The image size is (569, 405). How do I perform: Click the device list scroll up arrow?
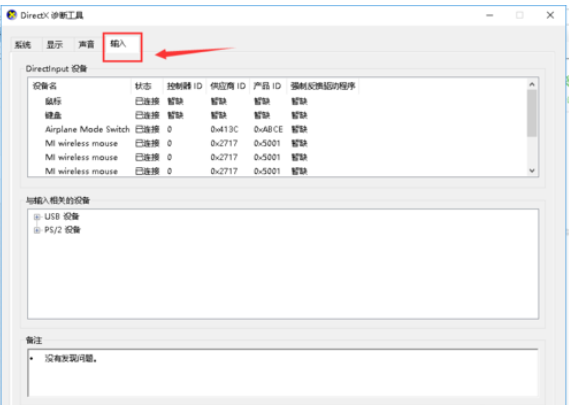532,85
